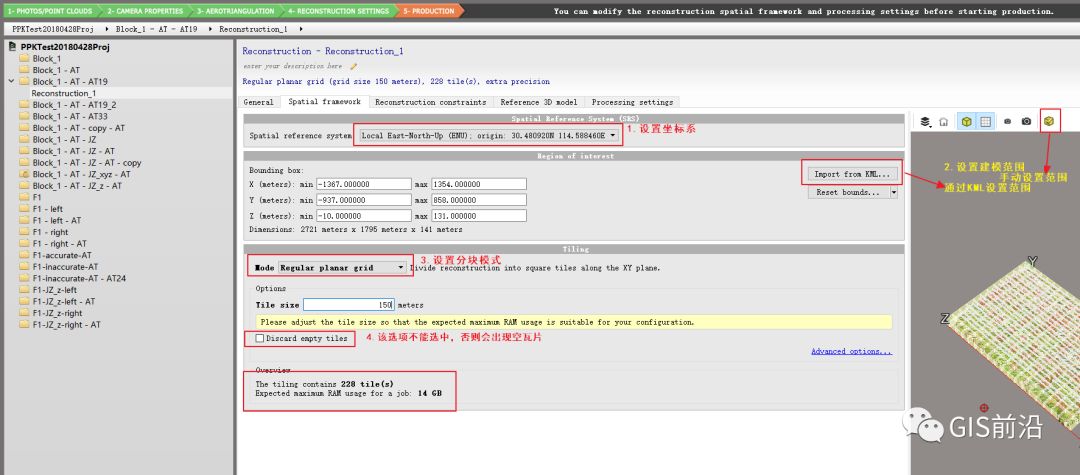Select Block_1 - AT - JZ_xyz - AT item

[81, 175]
